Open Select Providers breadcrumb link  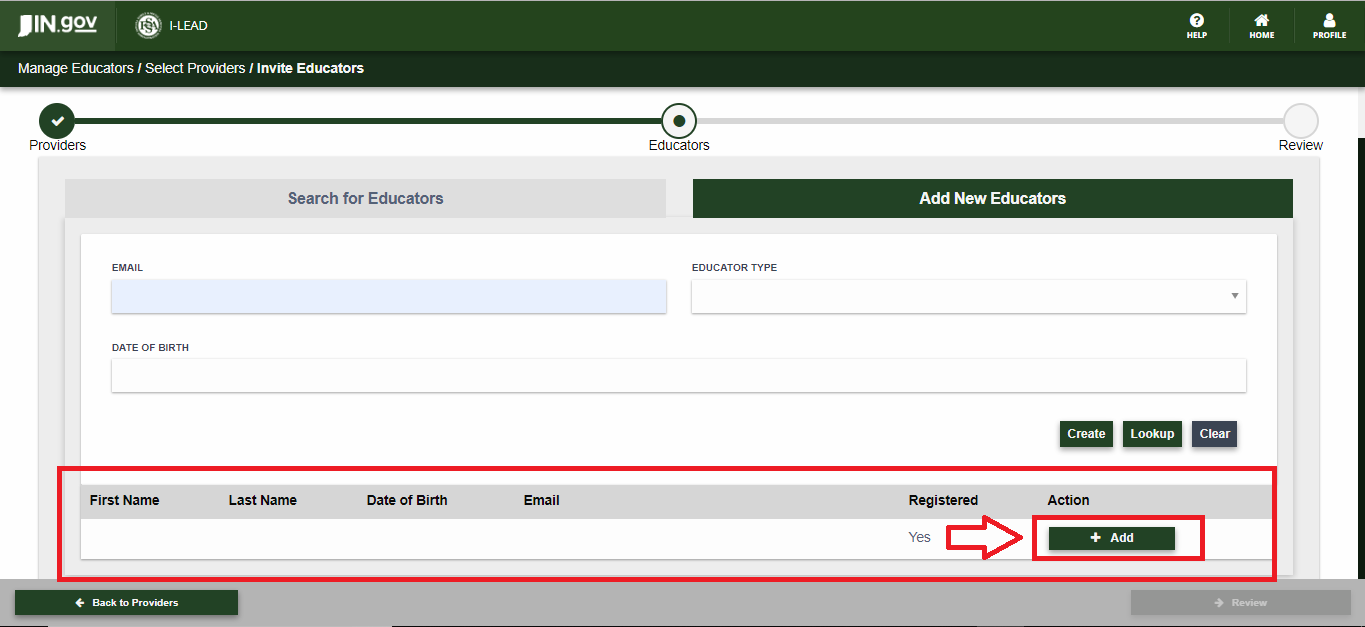[x=195, y=69]
